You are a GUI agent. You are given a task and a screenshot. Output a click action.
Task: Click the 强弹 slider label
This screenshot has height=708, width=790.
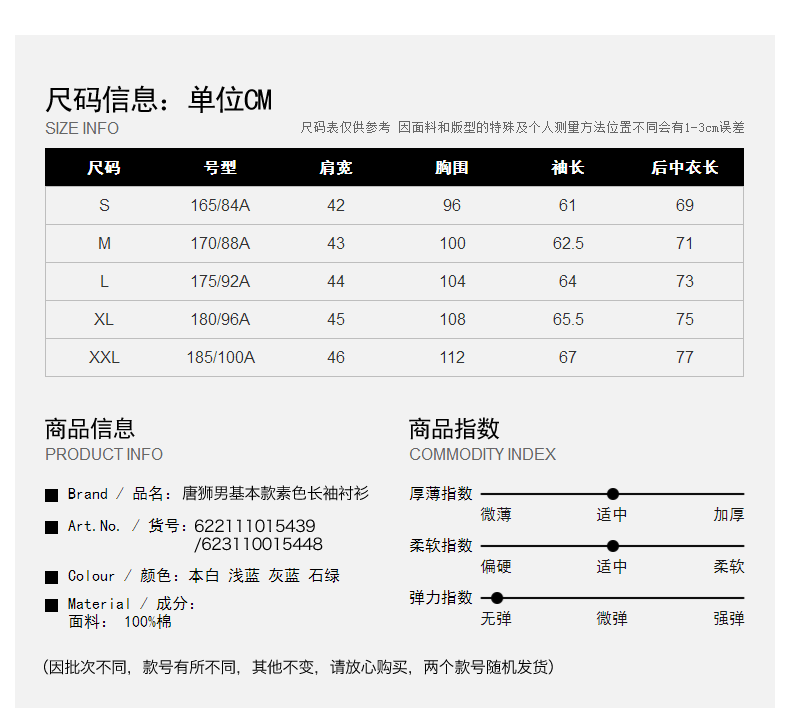pyautogui.click(x=729, y=619)
